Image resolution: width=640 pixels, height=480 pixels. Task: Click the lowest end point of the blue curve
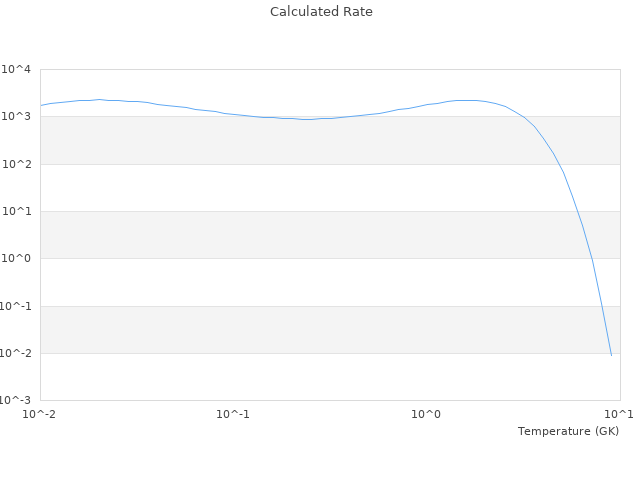611,355
